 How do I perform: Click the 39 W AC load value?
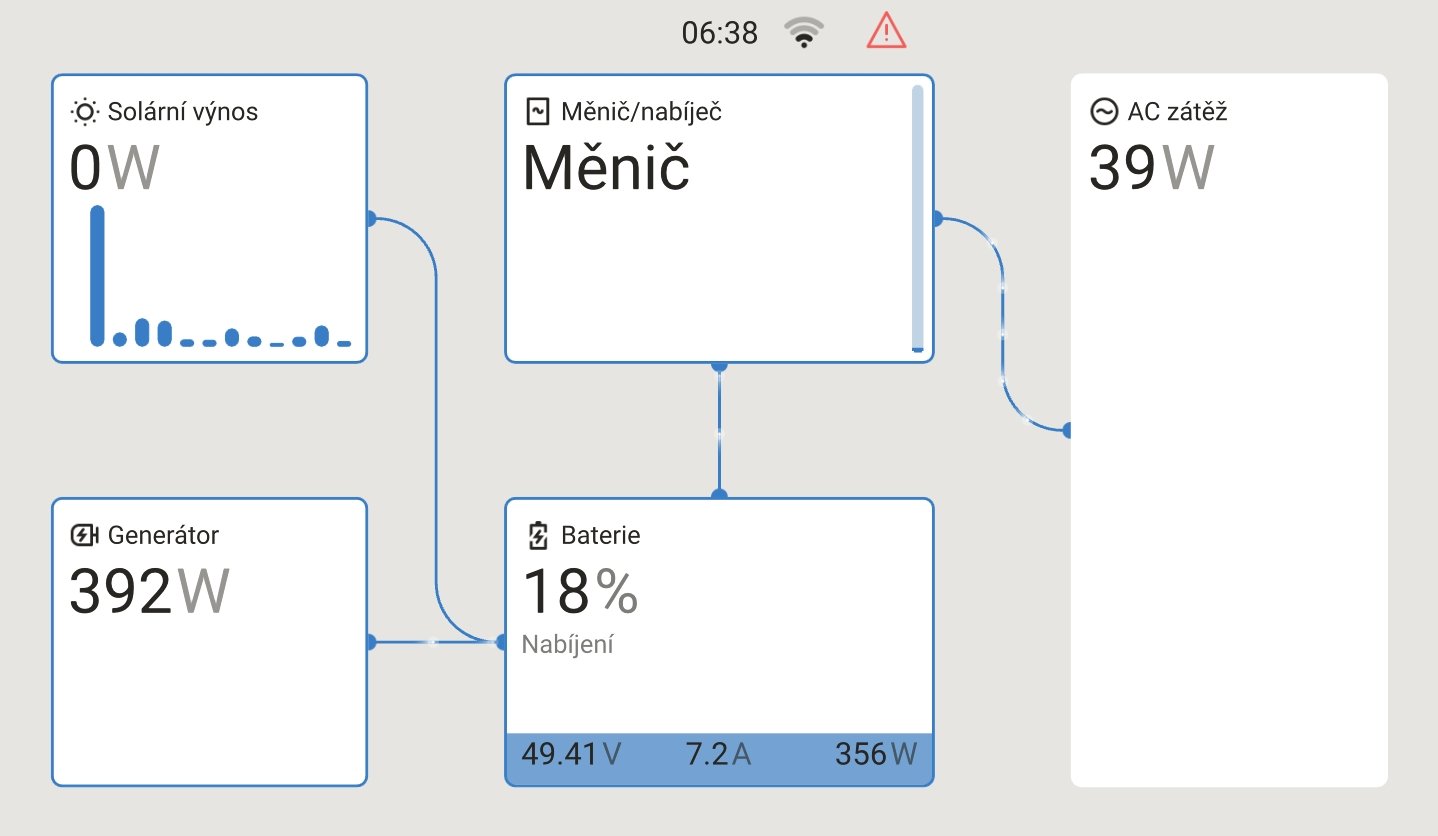pos(1151,168)
